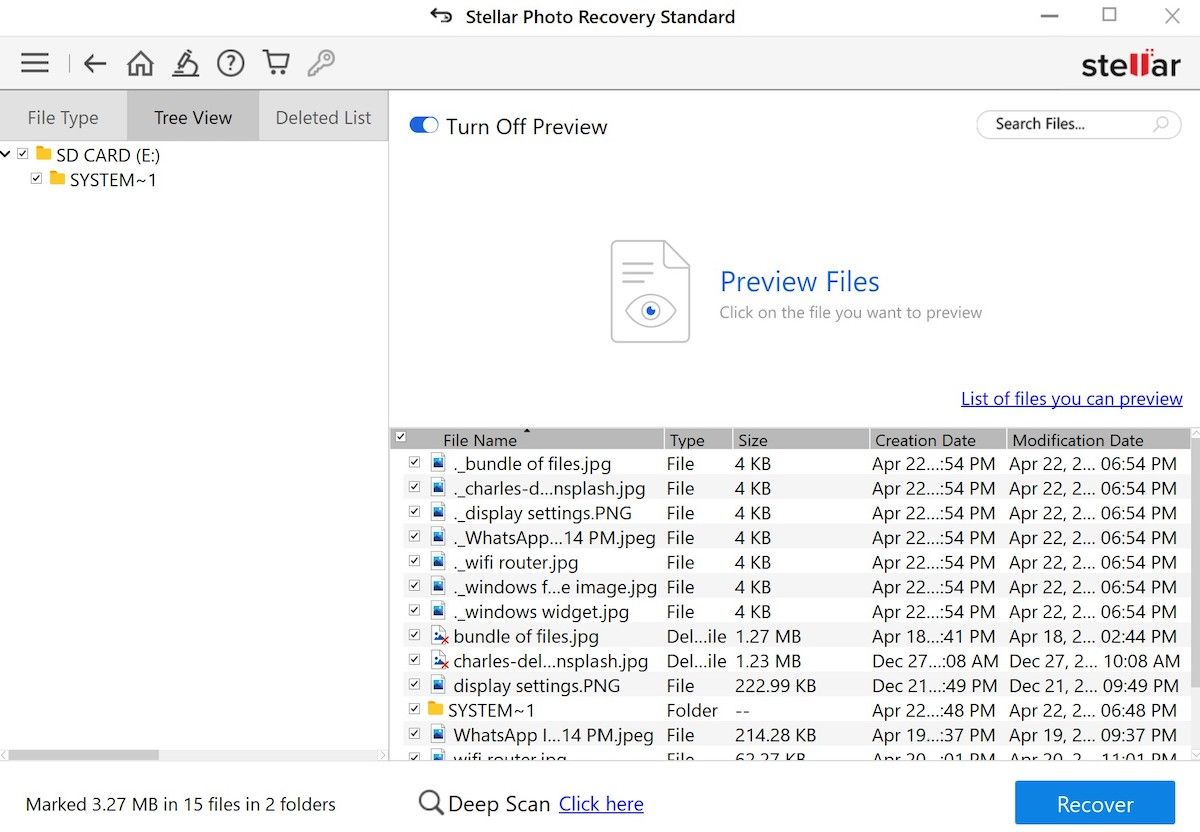Toggle the select-all checkbox in file list header
Viewport: 1200px width, 832px height.
pos(401,437)
